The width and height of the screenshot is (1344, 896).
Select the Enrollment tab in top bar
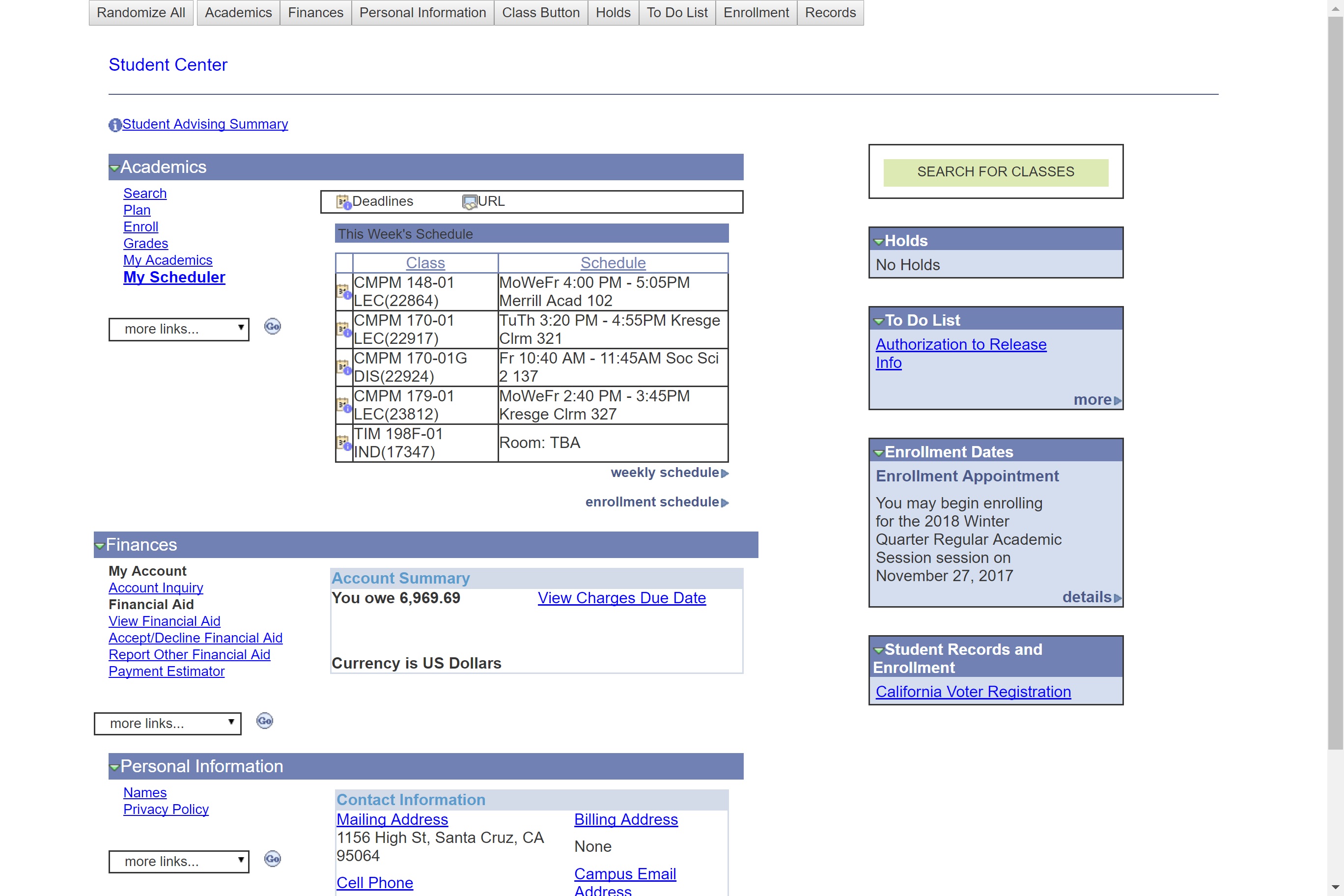pos(756,13)
